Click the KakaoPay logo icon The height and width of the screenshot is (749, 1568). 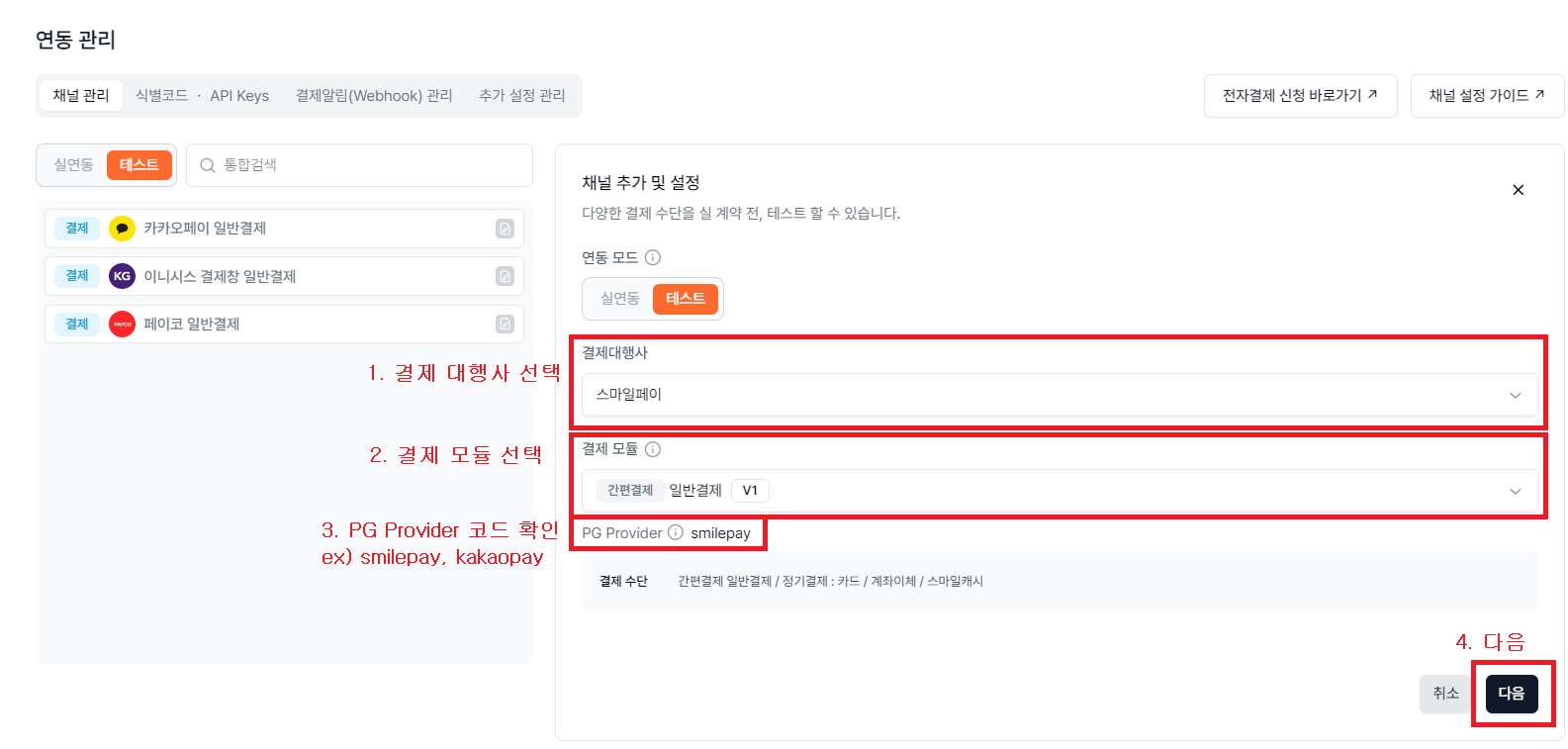click(122, 229)
